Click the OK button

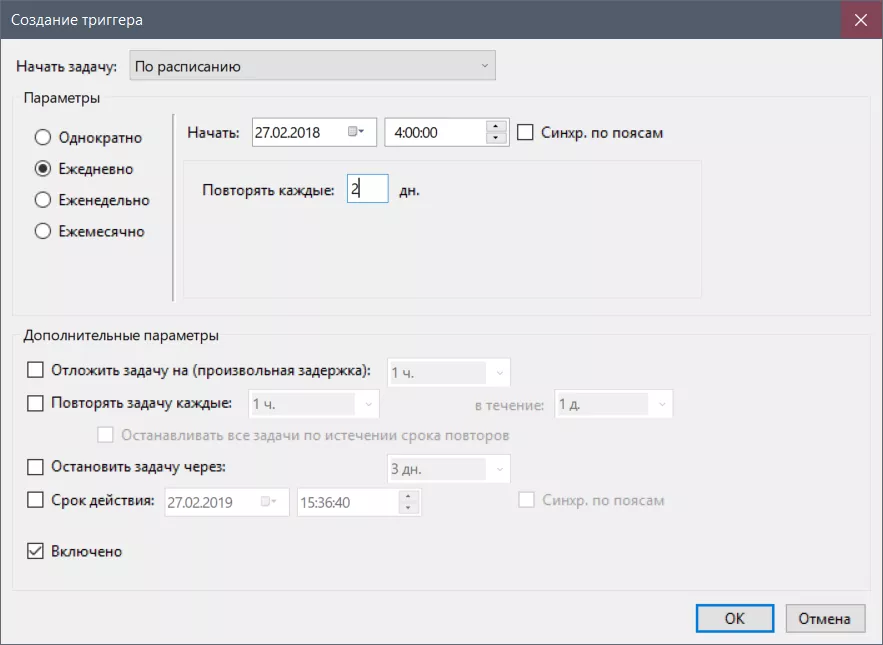pos(735,618)
